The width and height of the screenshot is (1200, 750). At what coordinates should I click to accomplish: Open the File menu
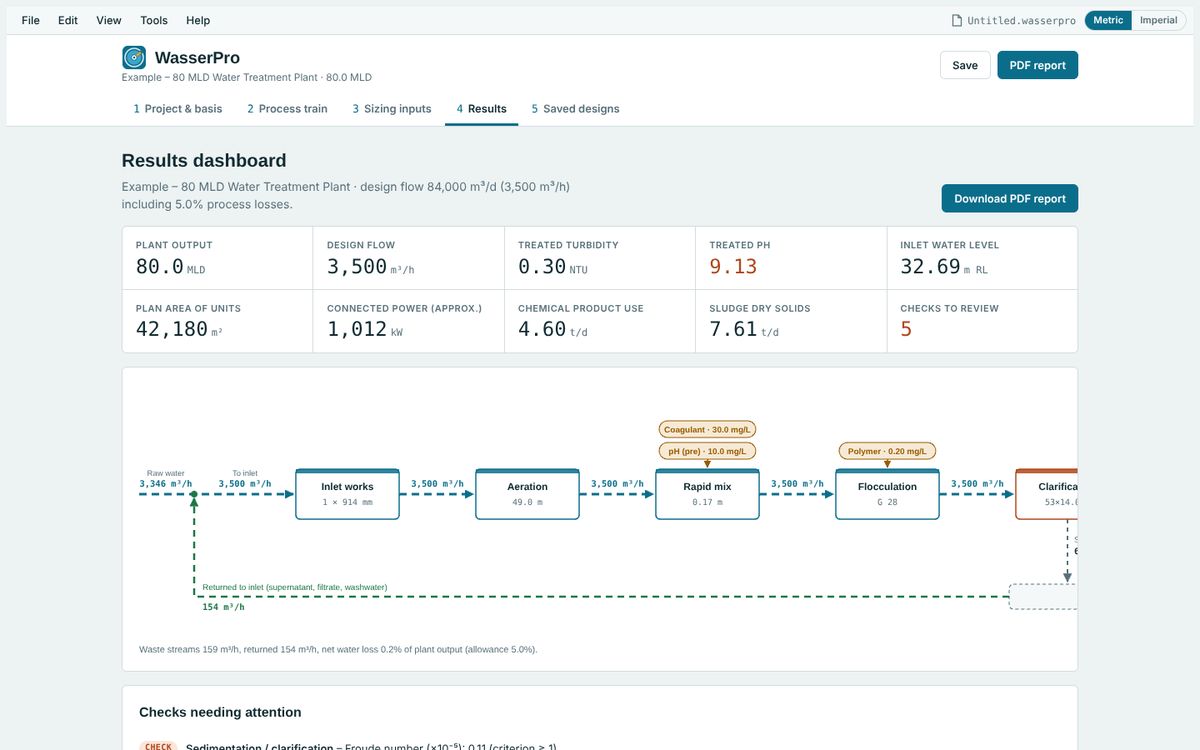click(31, 20)
